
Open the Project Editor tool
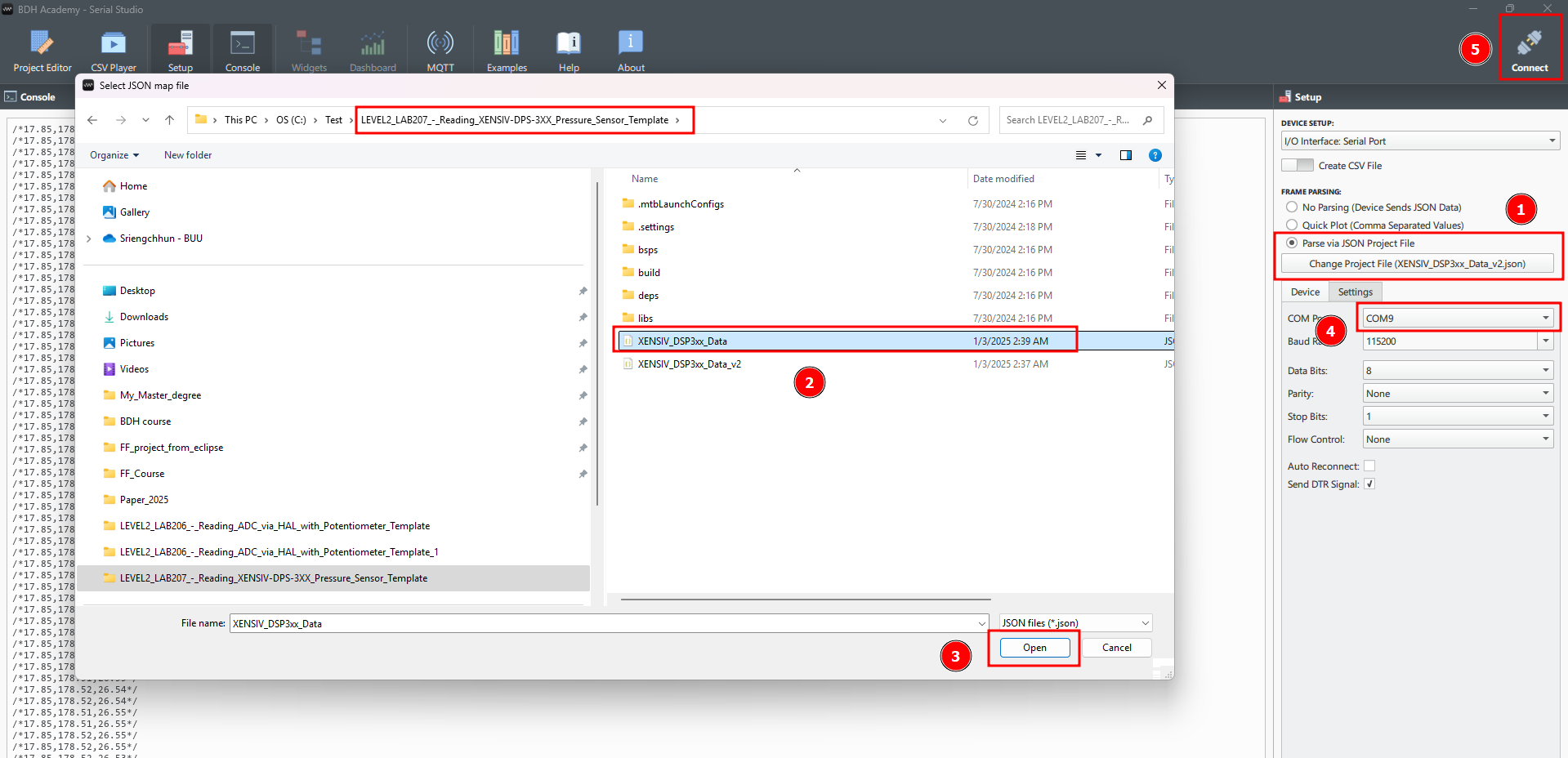coord(42,51)
